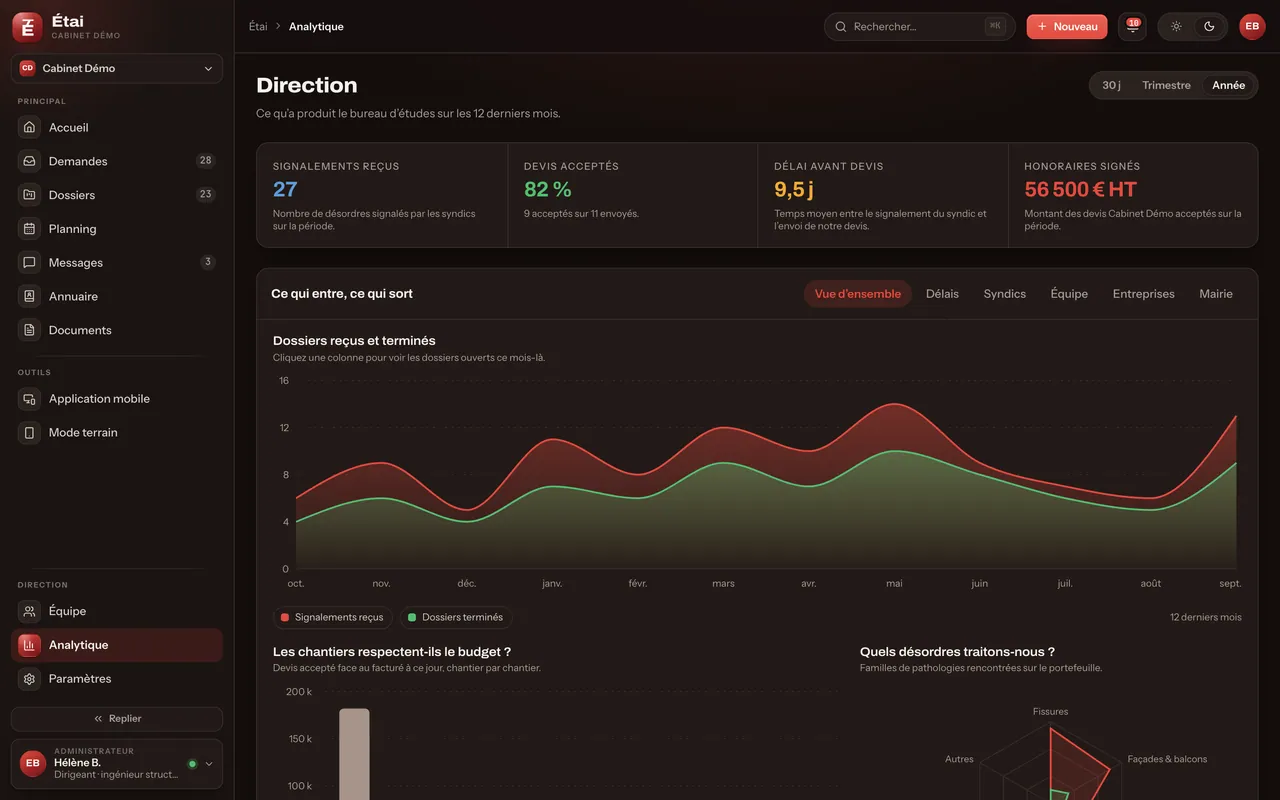Click Délai avant devis value 9,5 j
Viewport: 1280px width, 800px height.
pyautogui.click(x=794, y=189)
